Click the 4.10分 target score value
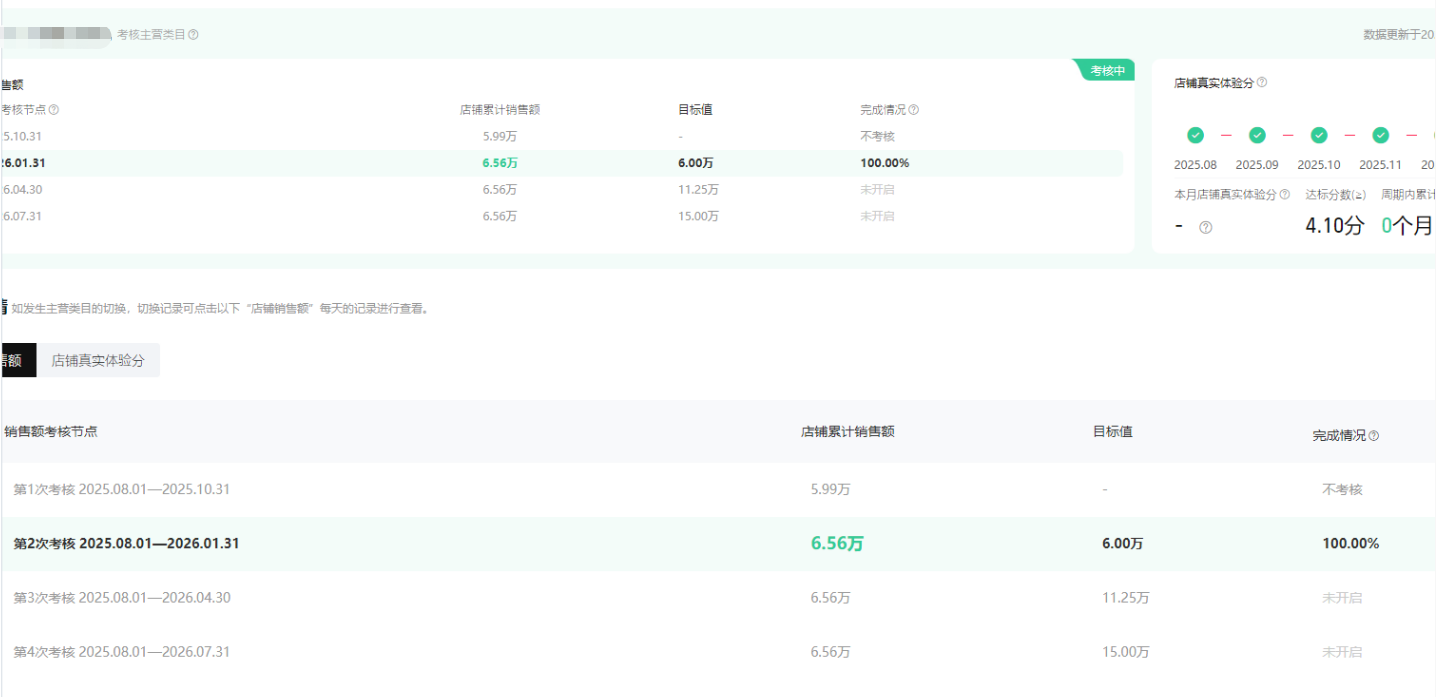The width and height of the screenshot is (1436, 697). (1334, 225)
